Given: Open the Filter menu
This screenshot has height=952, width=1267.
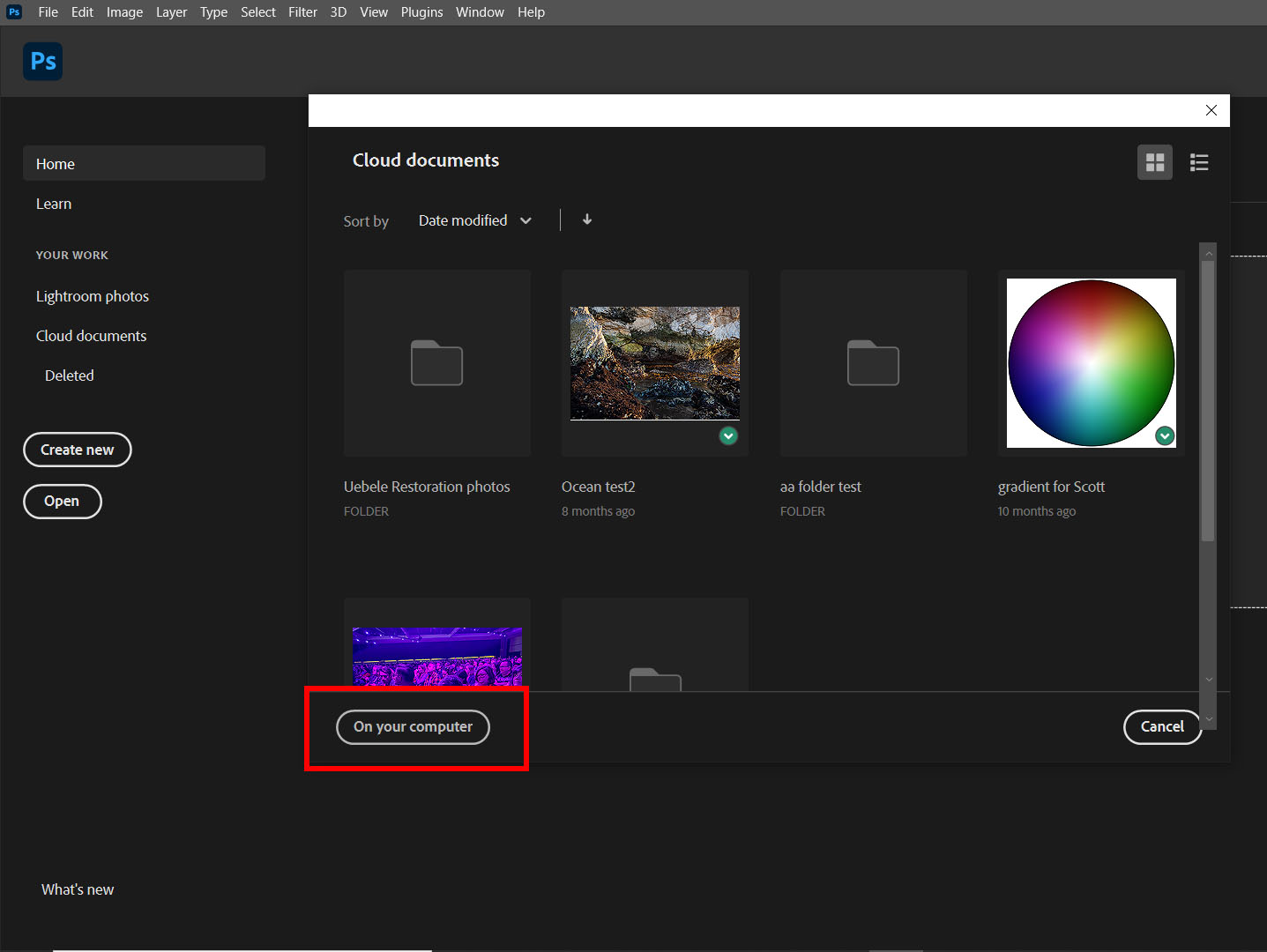Looking at the screenshot, I should click(302, 11).
